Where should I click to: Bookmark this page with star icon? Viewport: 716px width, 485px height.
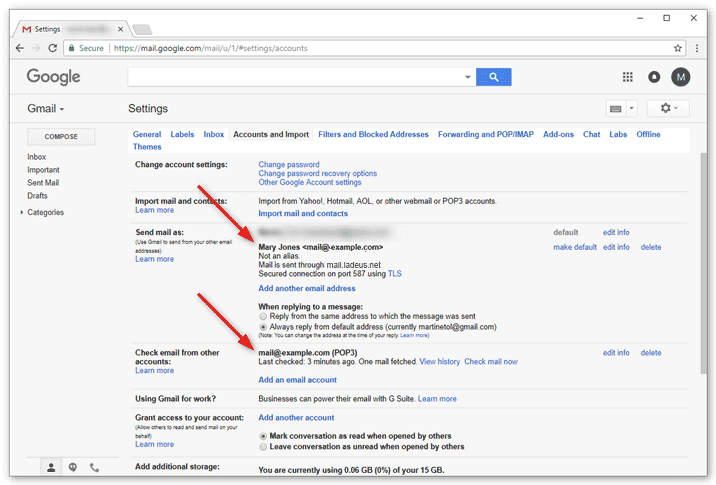click(x=678, y=47)
